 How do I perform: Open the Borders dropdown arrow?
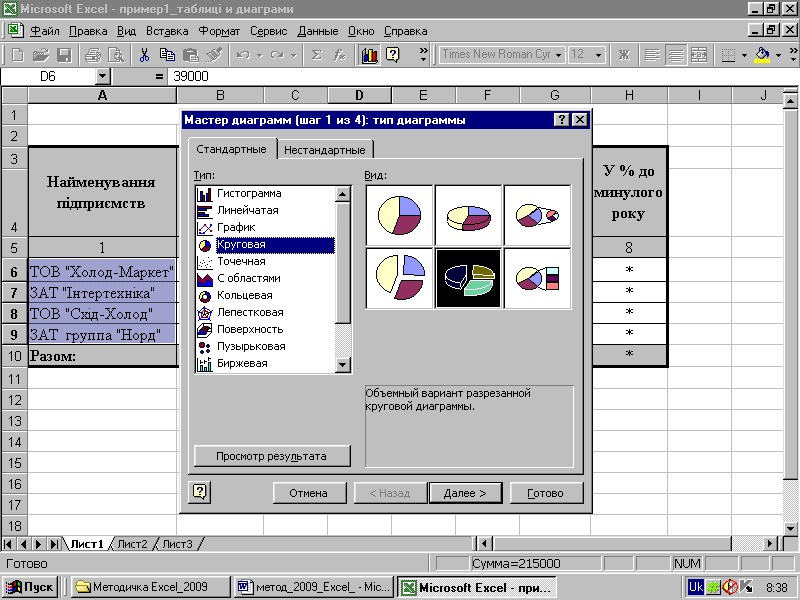tap(744, 55)
